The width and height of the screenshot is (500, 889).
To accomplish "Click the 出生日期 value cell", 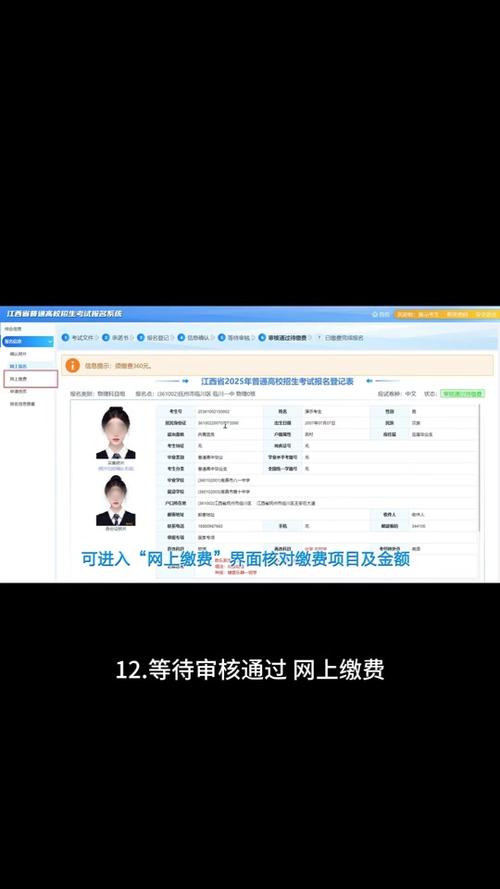I will click(336, 423).
